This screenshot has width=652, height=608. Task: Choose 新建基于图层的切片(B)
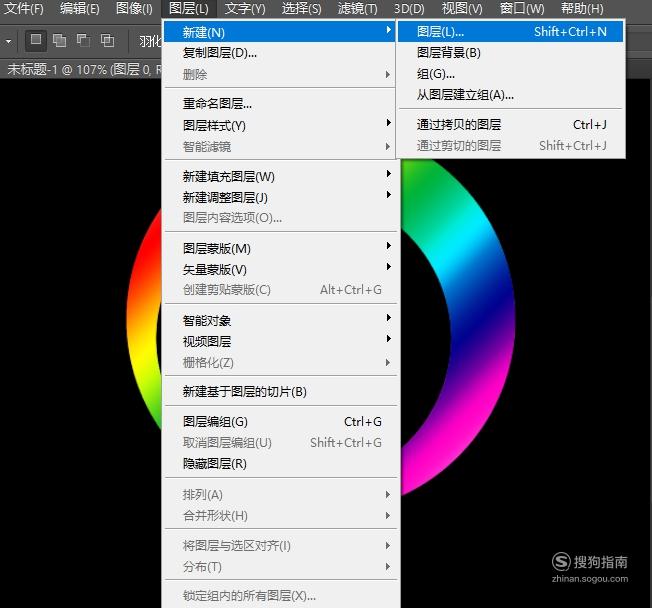click(279, 391)
